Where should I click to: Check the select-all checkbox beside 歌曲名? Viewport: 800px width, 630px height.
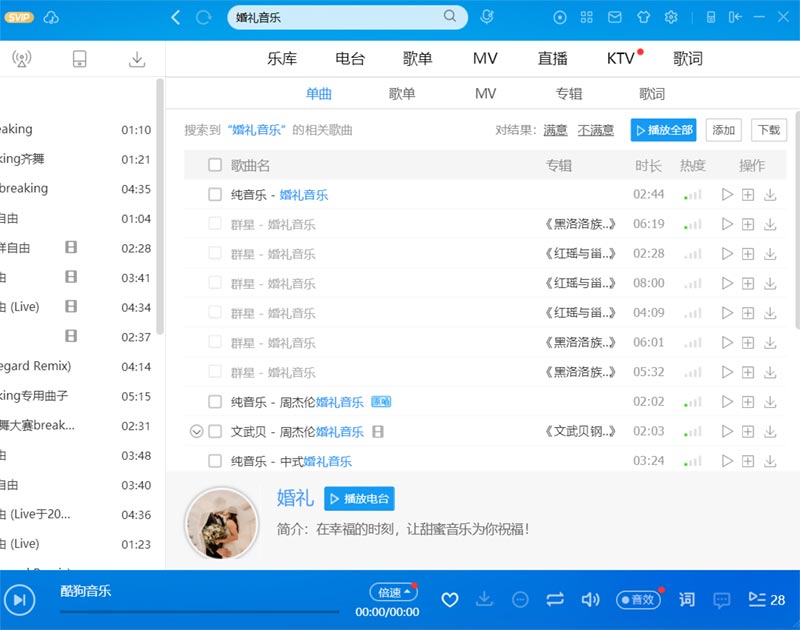click(215, 165)
